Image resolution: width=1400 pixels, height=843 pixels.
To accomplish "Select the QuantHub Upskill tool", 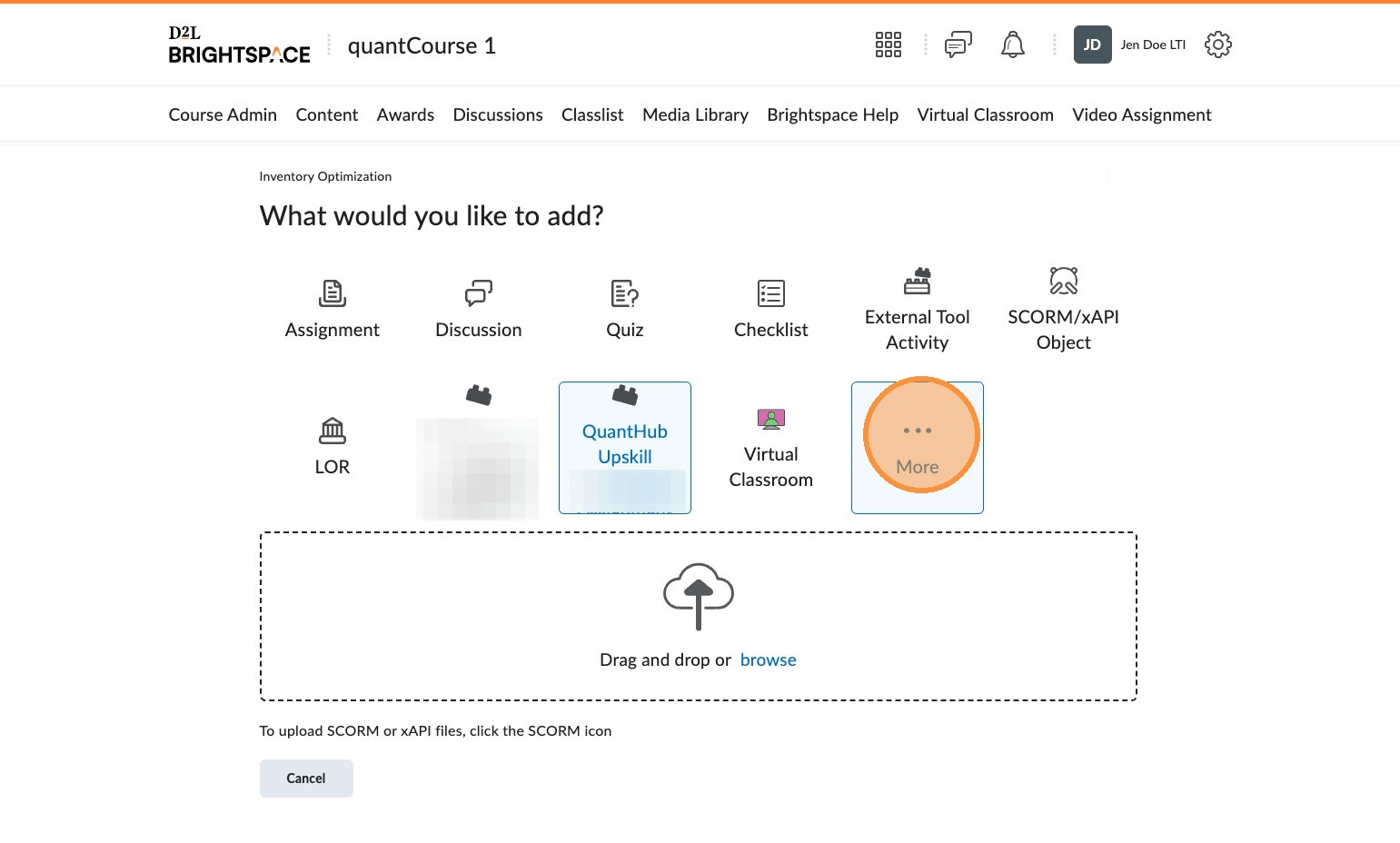I will pyautogui.click(x=624, y=443).
